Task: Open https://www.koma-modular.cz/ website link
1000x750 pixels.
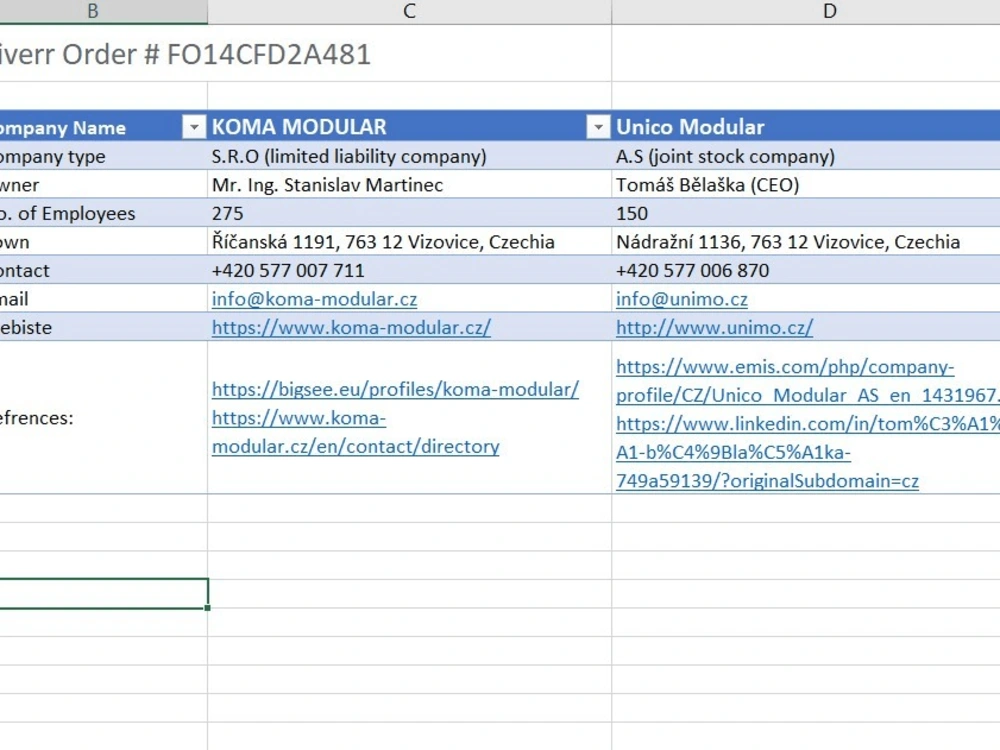Action: (351, 328)
